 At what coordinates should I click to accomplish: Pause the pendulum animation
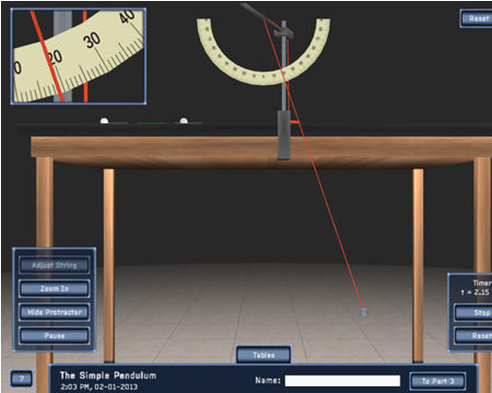pyautogui.click(x=54, y=336)
